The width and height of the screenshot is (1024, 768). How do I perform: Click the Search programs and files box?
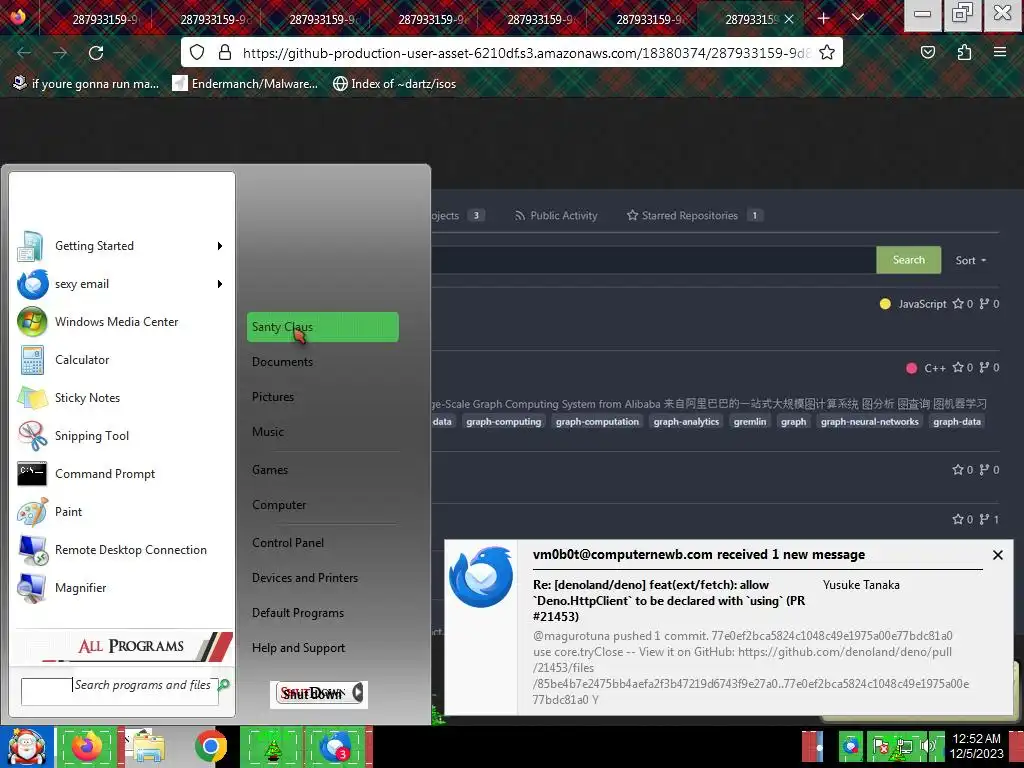120,691
